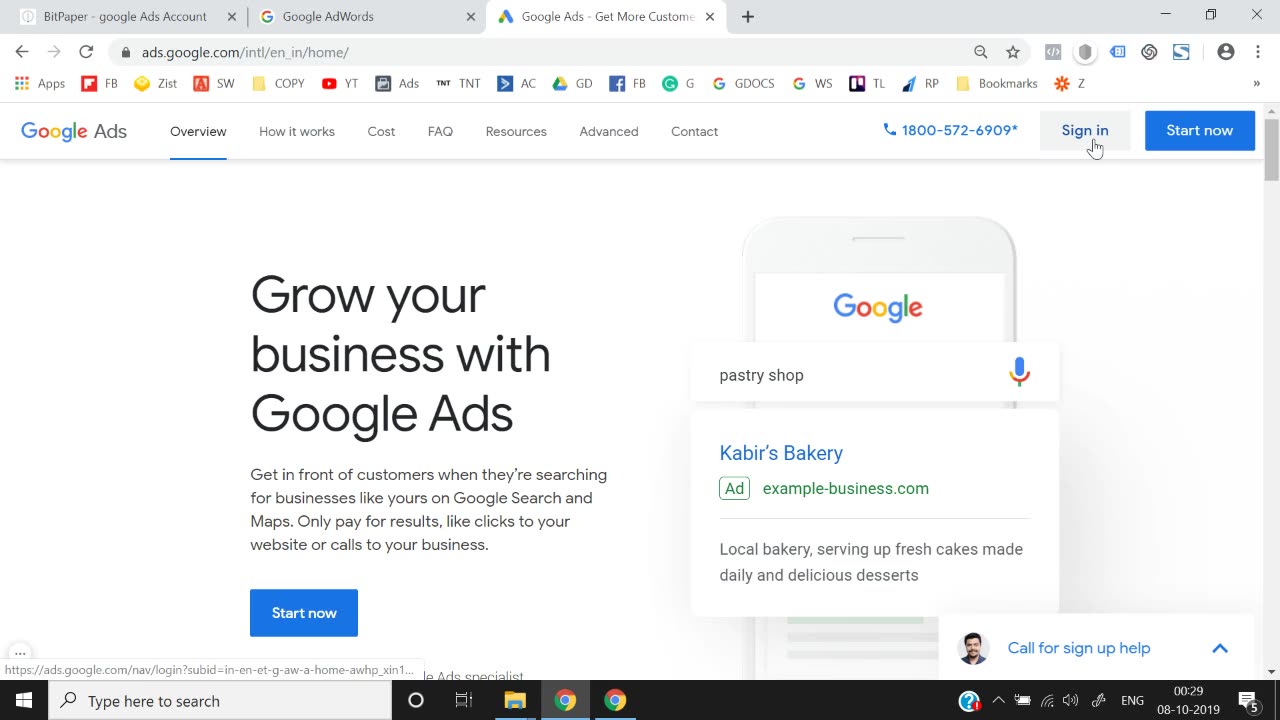The image size is (1280, 720).
Task: Click the Kabir's Bakery ad title
Action: (781, 453)
